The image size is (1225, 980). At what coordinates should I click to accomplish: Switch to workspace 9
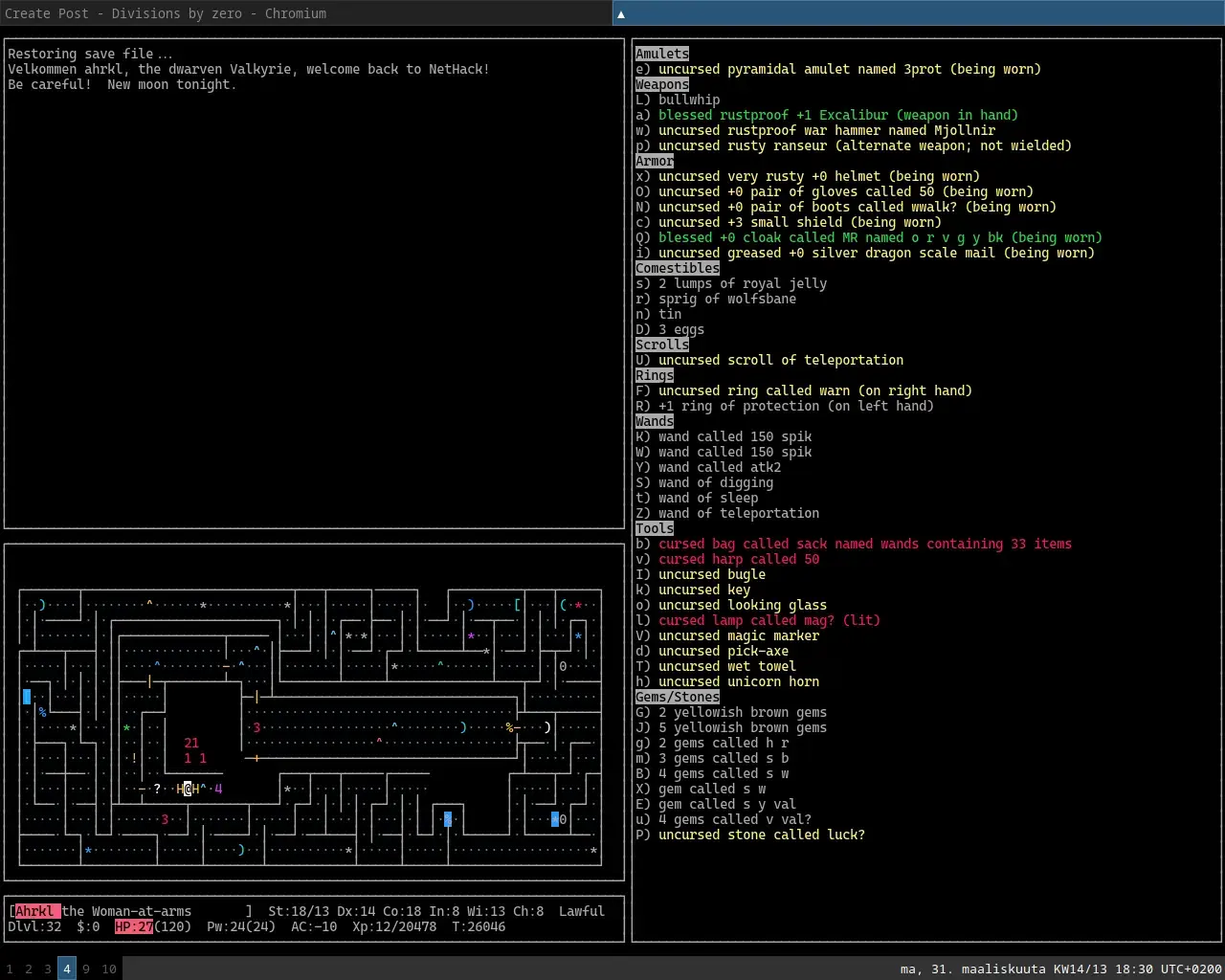[x=86, y=969]
